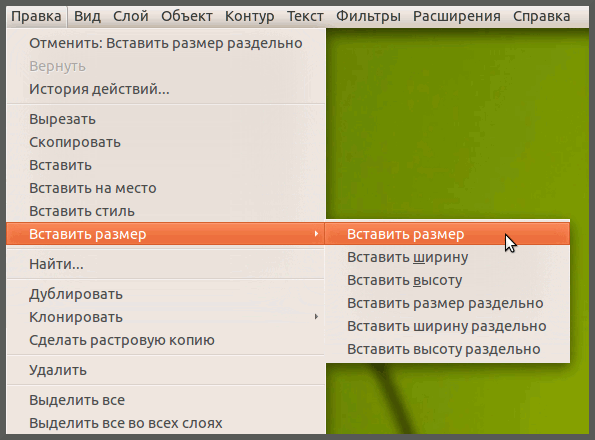
Task: Choose Вставить ширину in submenu
Action: point(448,257)
